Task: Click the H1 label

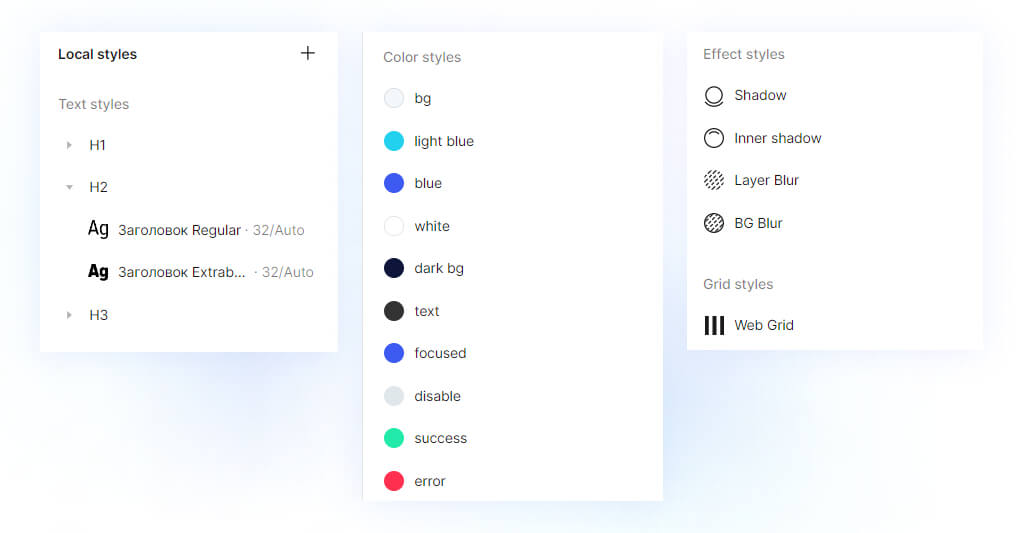Action: coord(97,145)
